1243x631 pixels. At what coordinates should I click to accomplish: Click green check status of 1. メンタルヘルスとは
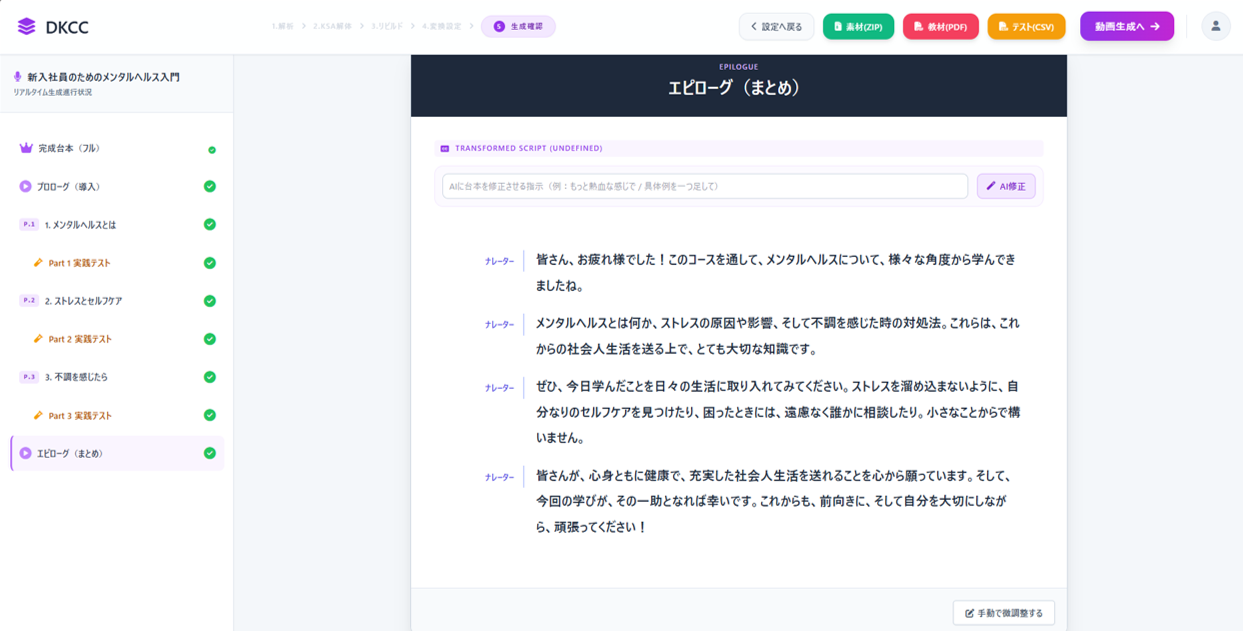click(210, 224)
